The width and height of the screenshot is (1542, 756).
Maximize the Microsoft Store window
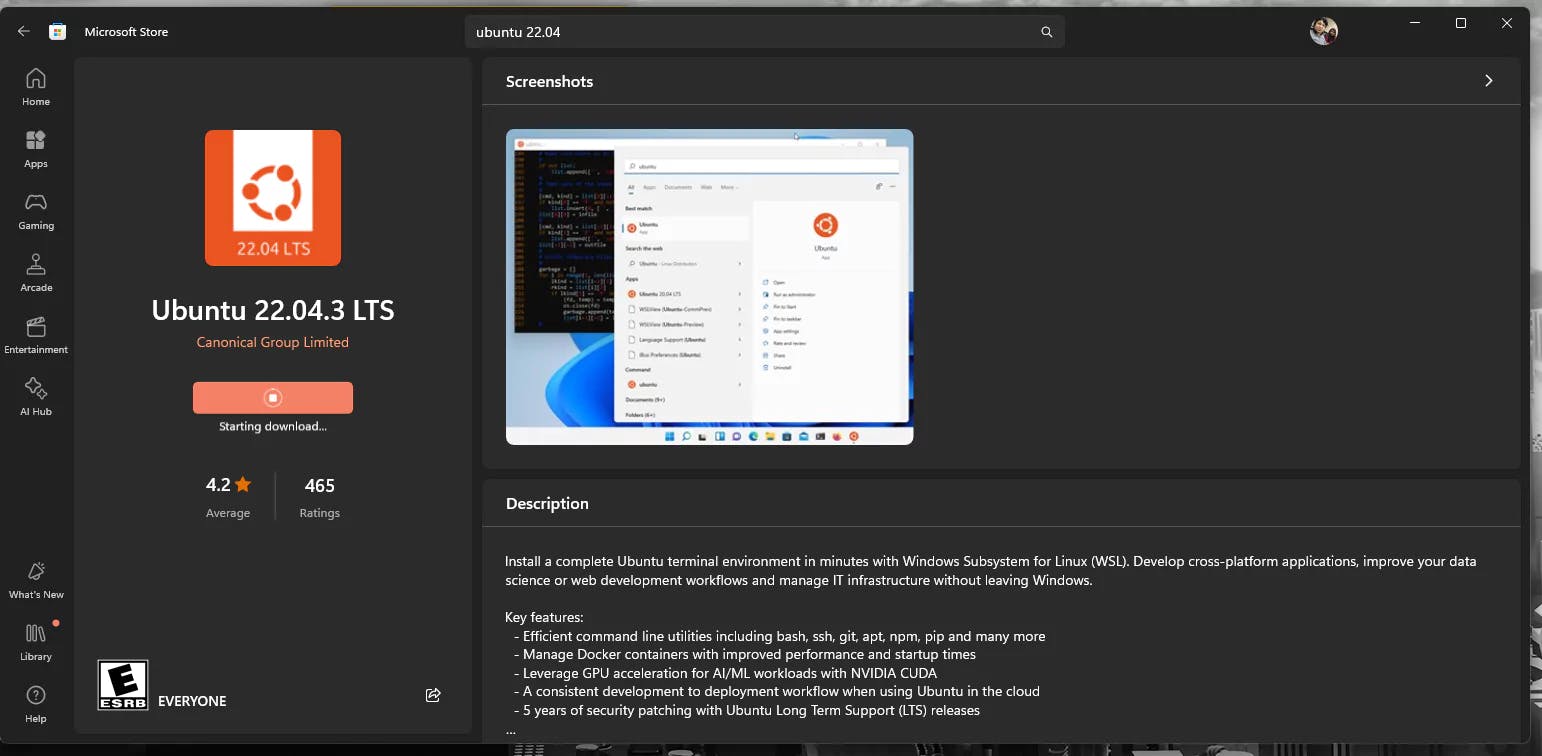pos(1461,23)
